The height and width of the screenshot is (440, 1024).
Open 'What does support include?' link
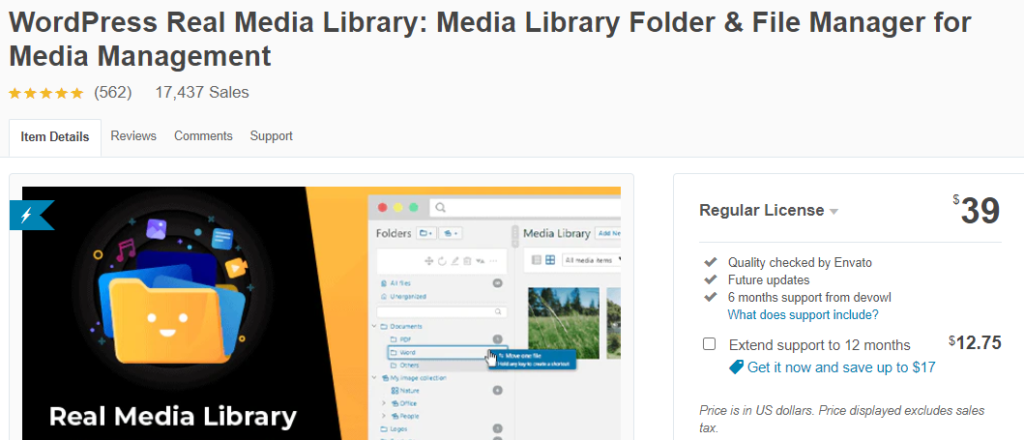click(803, 315)
